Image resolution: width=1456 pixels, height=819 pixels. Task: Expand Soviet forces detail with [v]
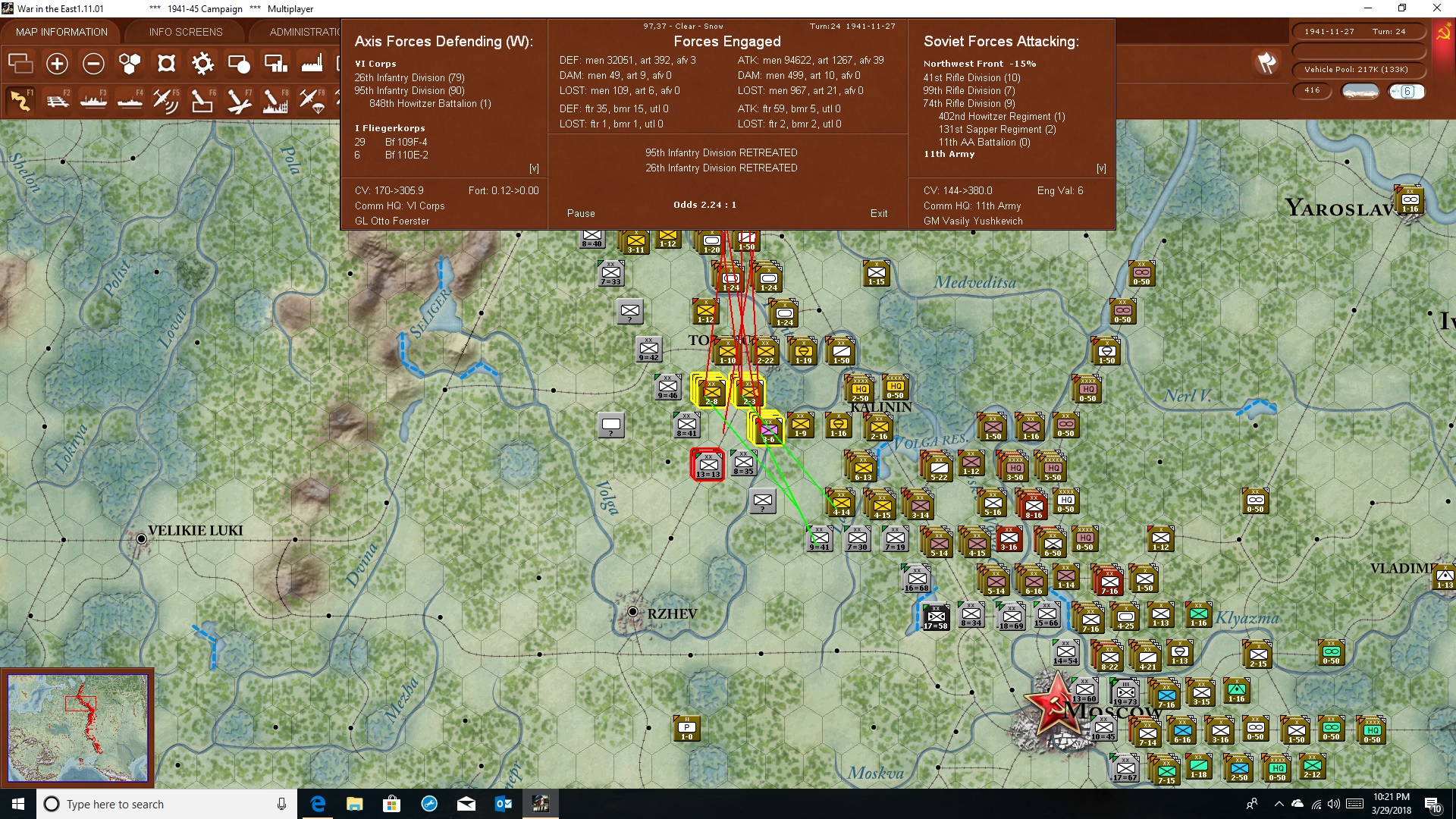[1101, 168]
